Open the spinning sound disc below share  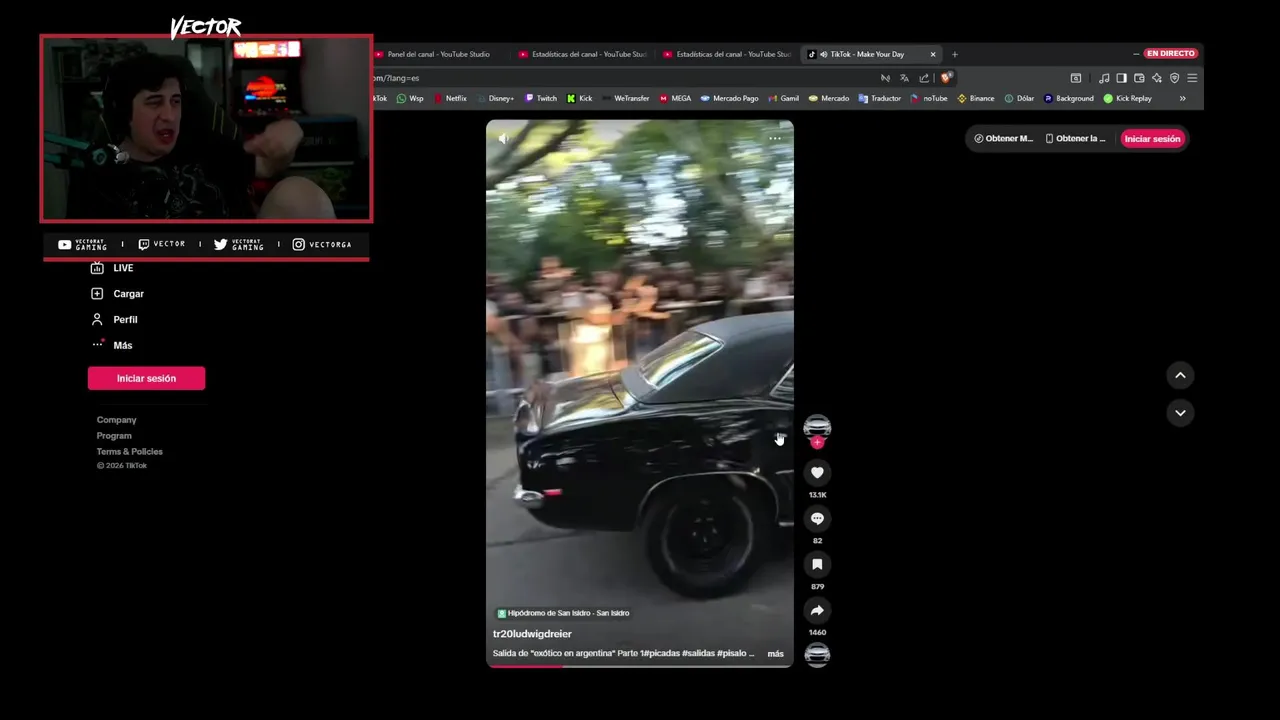pos(817,655)
